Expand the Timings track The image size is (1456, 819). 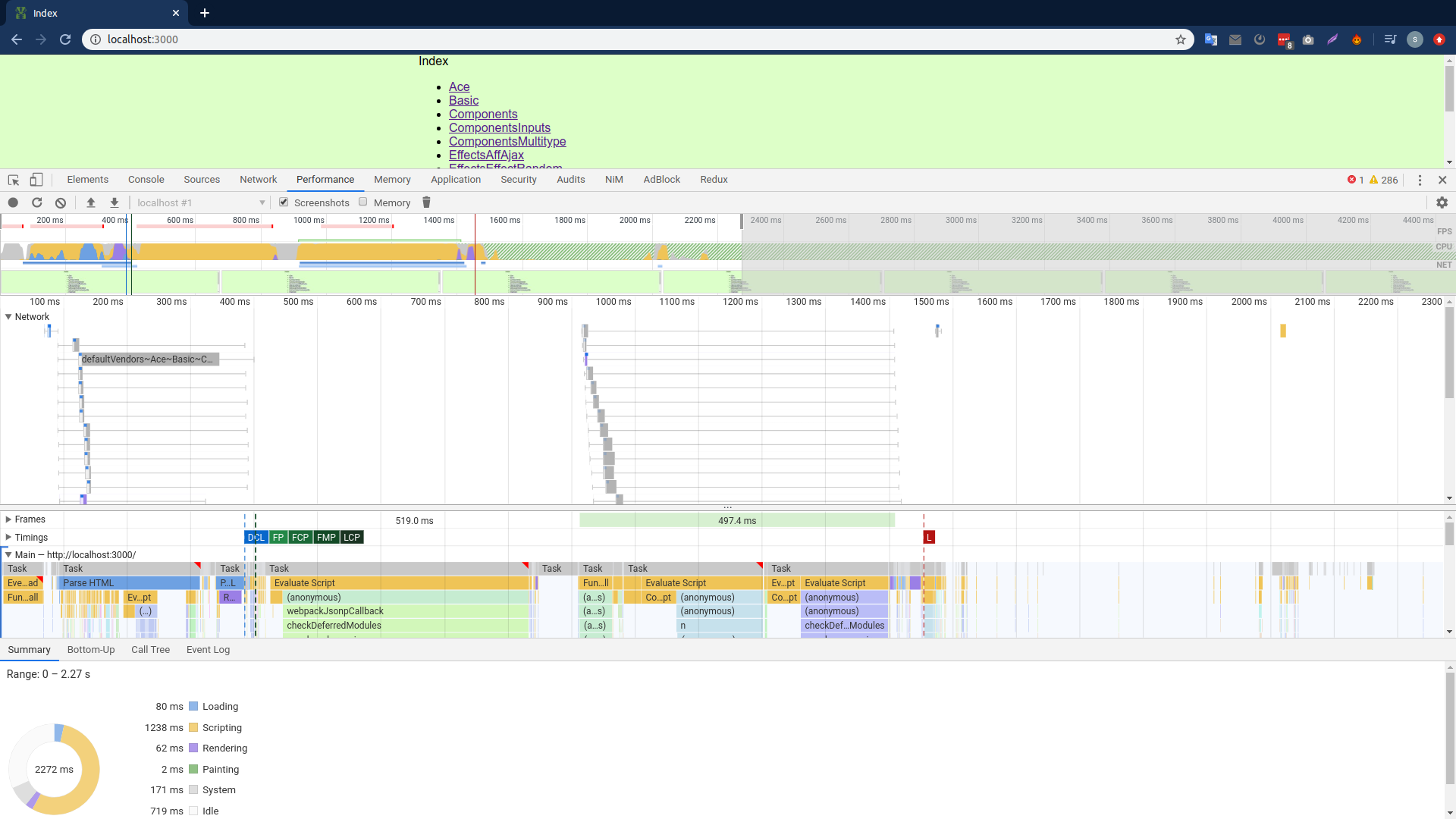point(8,537)
